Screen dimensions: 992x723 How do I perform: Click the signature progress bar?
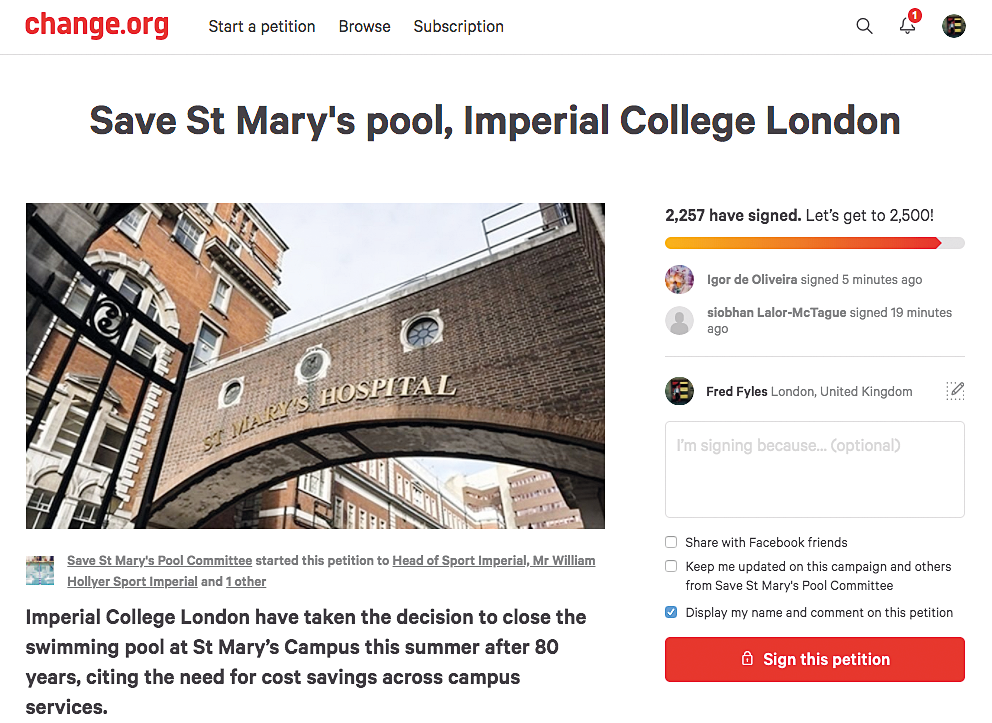815,243
